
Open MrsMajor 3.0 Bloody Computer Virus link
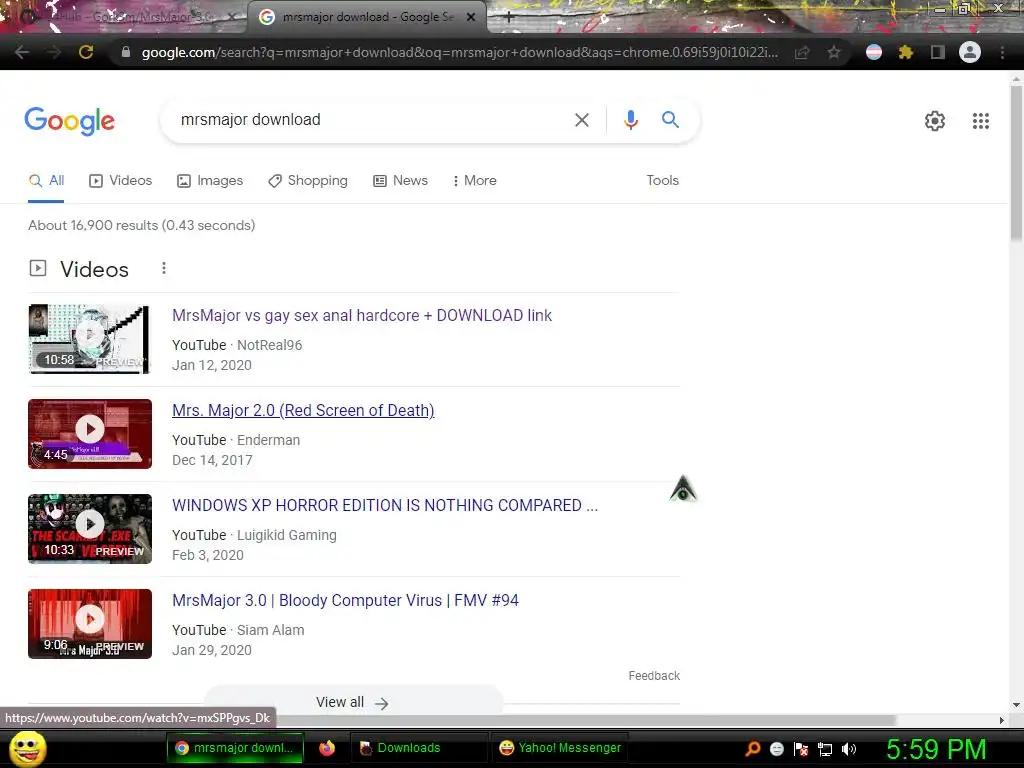pos(345,600)
